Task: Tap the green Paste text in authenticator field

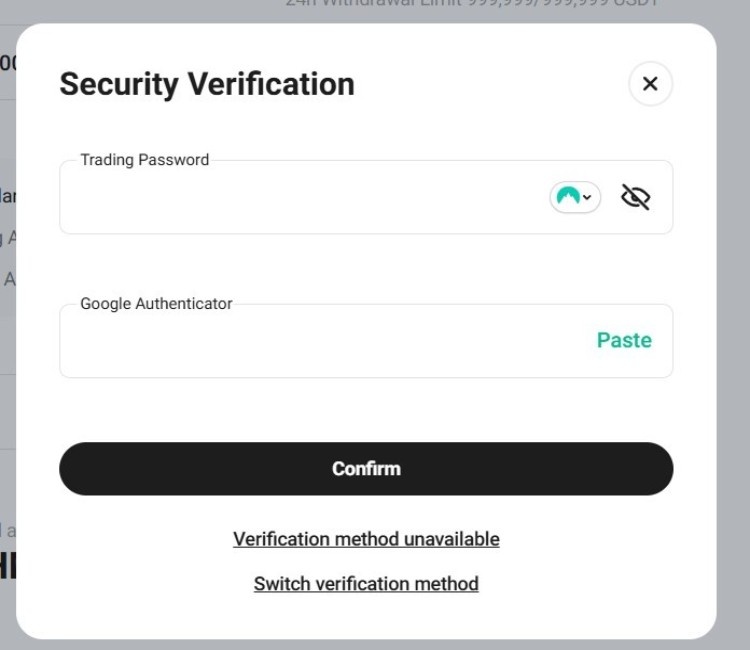Action: click(x=624, y=340)
